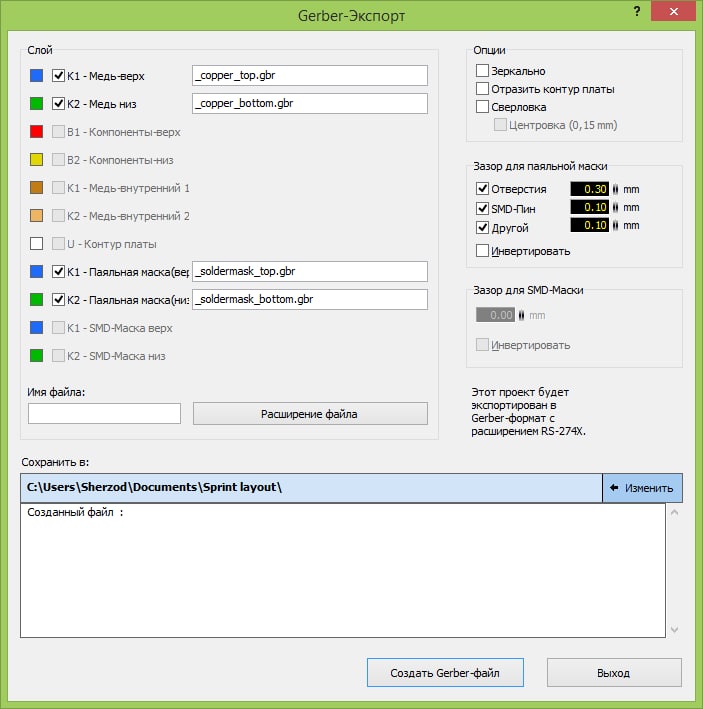Click the green swatch for K2 - Паяльная маска

pyautogui.click(x=37, y=300)
